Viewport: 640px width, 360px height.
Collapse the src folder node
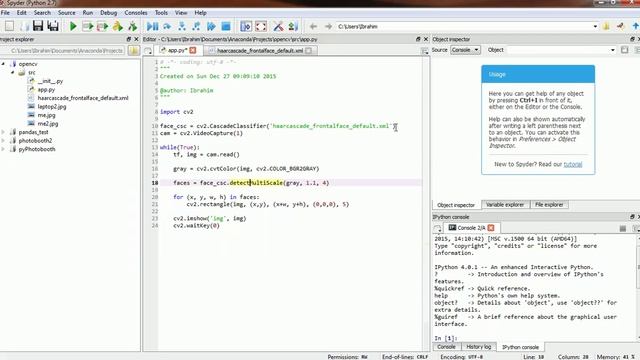12,72
